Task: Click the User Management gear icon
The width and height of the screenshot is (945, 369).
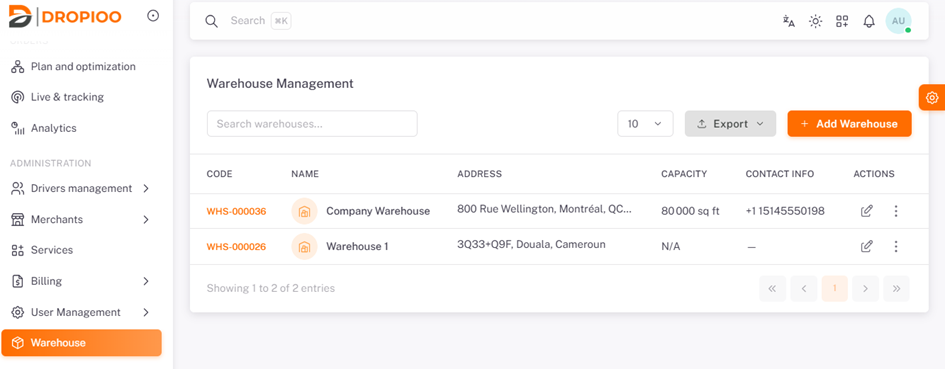Action: click(17, 312)
